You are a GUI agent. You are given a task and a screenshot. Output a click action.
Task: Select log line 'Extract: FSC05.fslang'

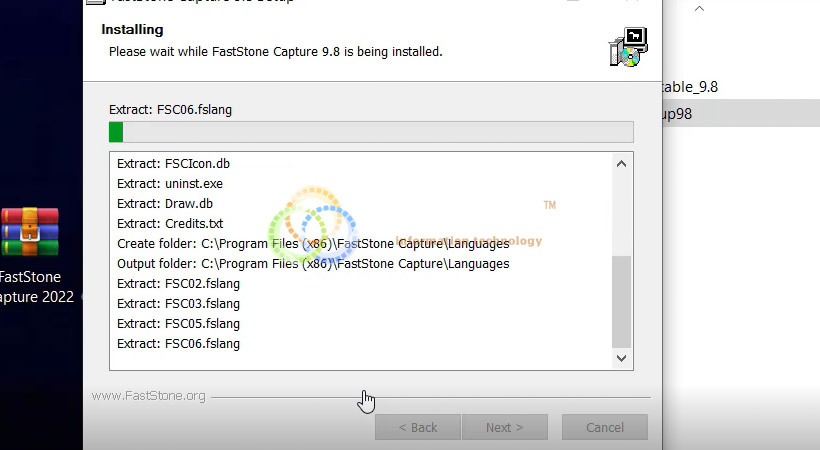click(178, 323)
